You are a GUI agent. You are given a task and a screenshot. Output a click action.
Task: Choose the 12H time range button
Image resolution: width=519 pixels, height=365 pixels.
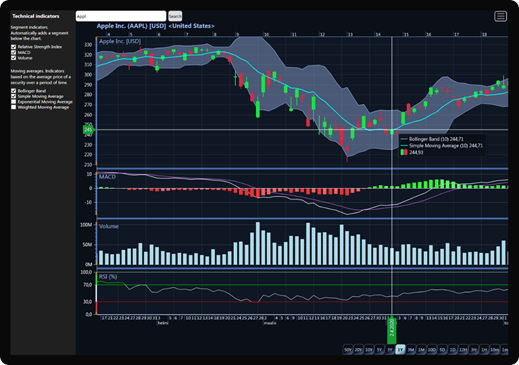click(463, 350)
